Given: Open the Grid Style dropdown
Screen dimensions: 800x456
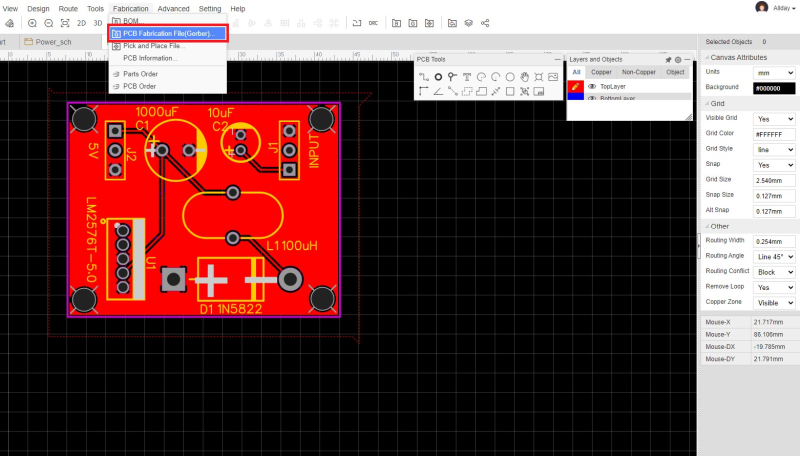Looking at the screenshot, I should coord(774,149).
